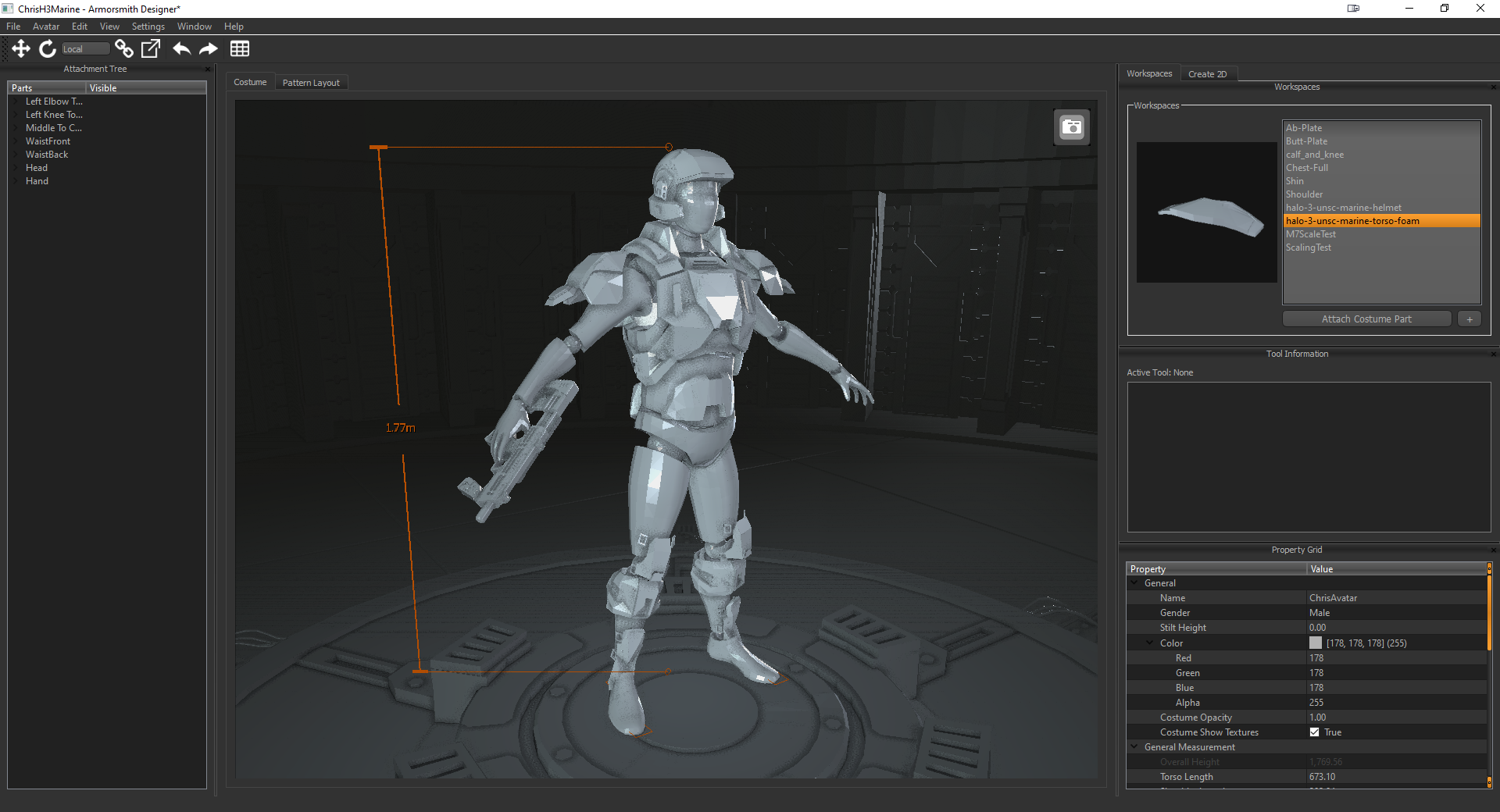
Task: Select Shoulder workspace
Action: pyautogui.click(x=1382, y=194)
